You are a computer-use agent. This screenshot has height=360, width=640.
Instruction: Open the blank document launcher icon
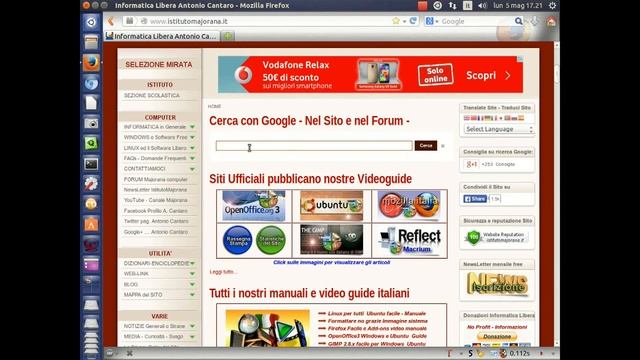coord(91,103)
